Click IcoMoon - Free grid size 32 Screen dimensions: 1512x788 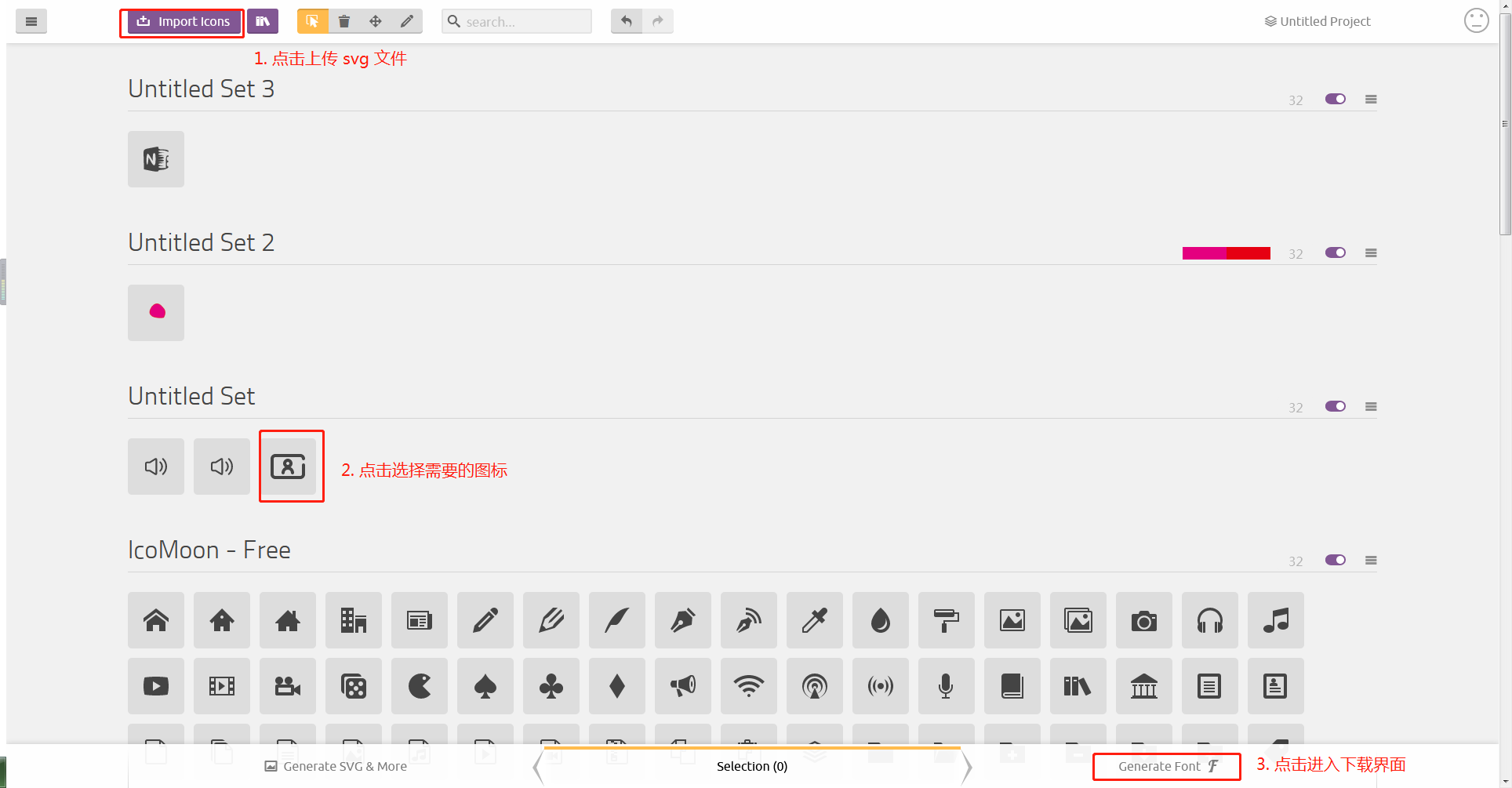[x=1296, y=561]
